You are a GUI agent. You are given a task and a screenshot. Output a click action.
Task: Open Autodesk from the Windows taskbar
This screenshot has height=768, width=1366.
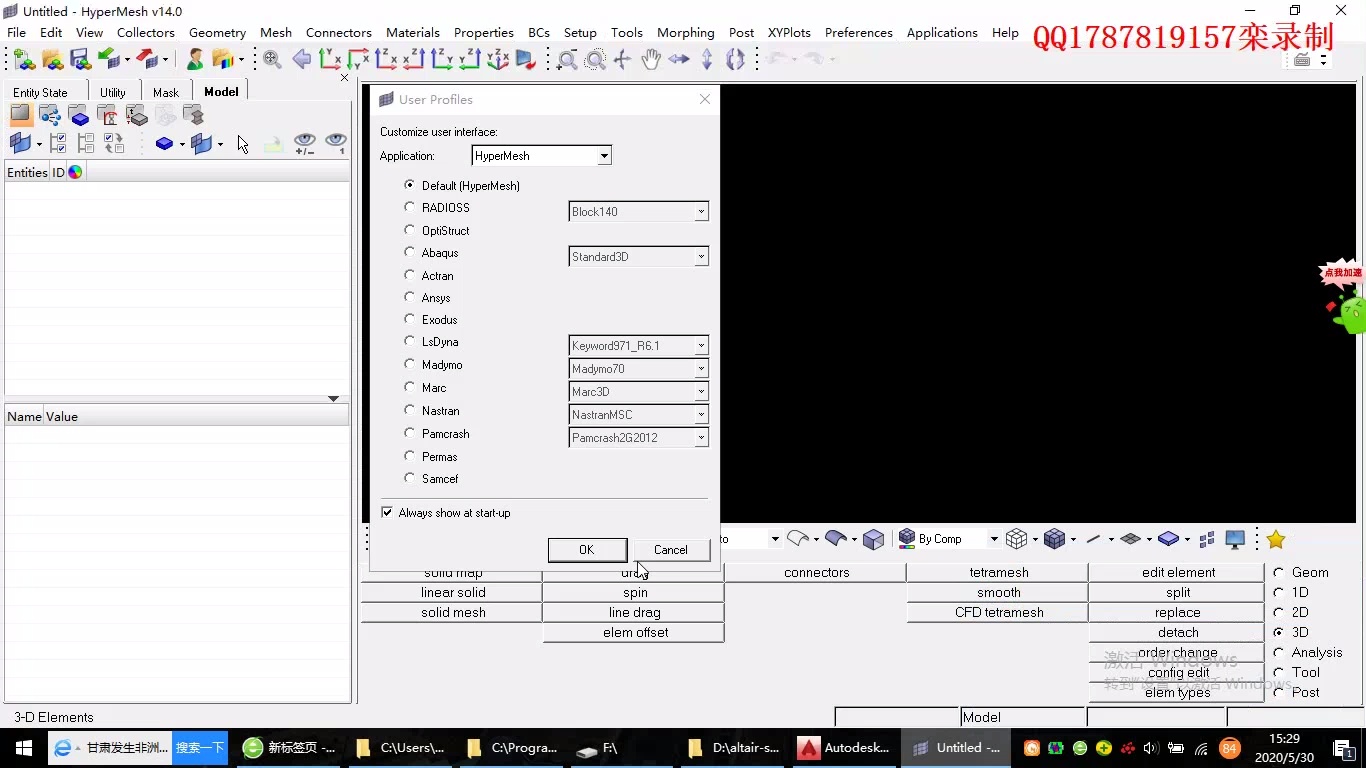[845, 748]
